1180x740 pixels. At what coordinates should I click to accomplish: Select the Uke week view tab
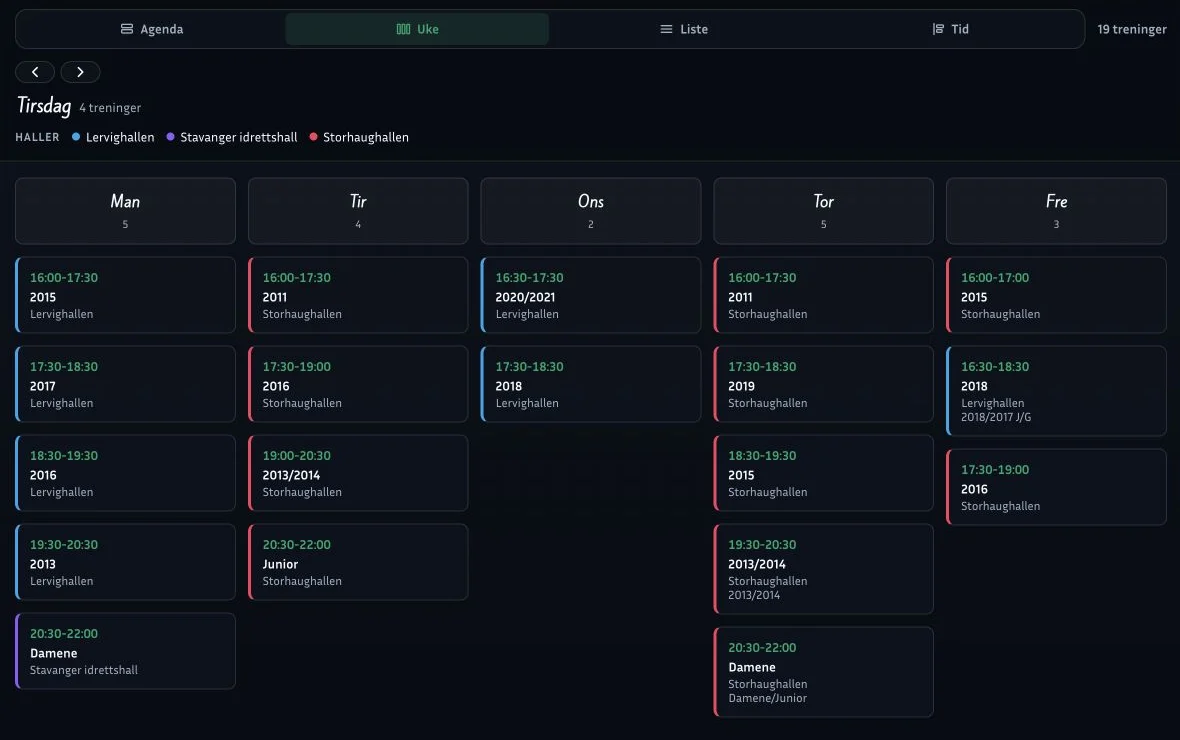click(417, 29)
